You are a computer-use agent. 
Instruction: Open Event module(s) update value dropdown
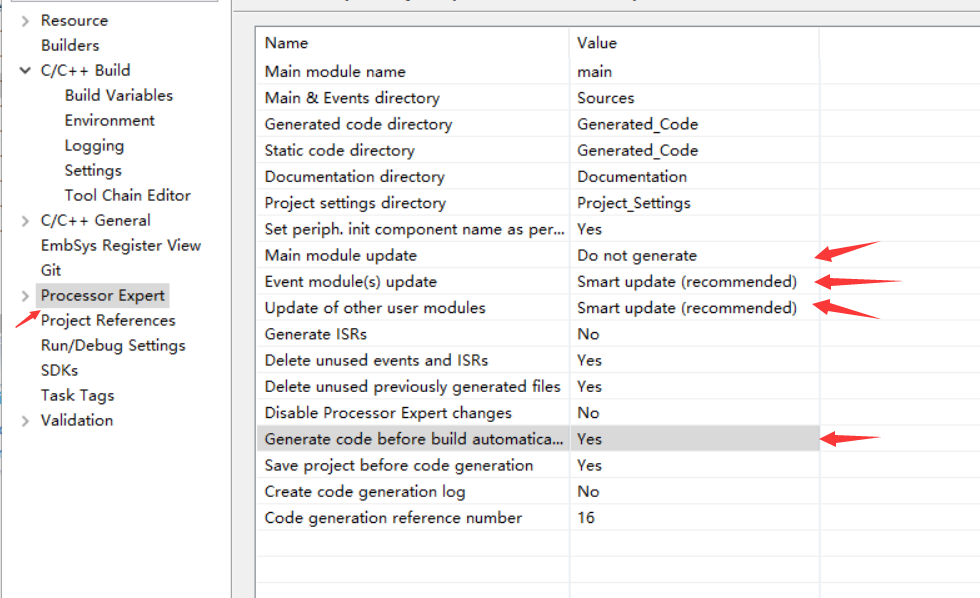coord(687,281)
